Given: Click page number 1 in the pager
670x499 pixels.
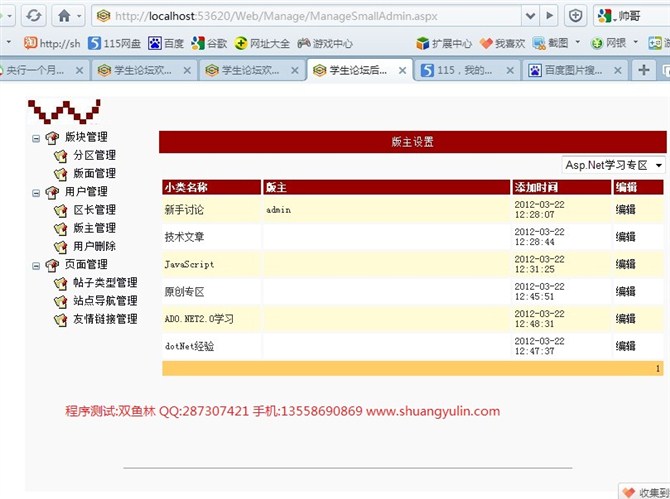Looking at the screenshot, I should tap(658, 368).
